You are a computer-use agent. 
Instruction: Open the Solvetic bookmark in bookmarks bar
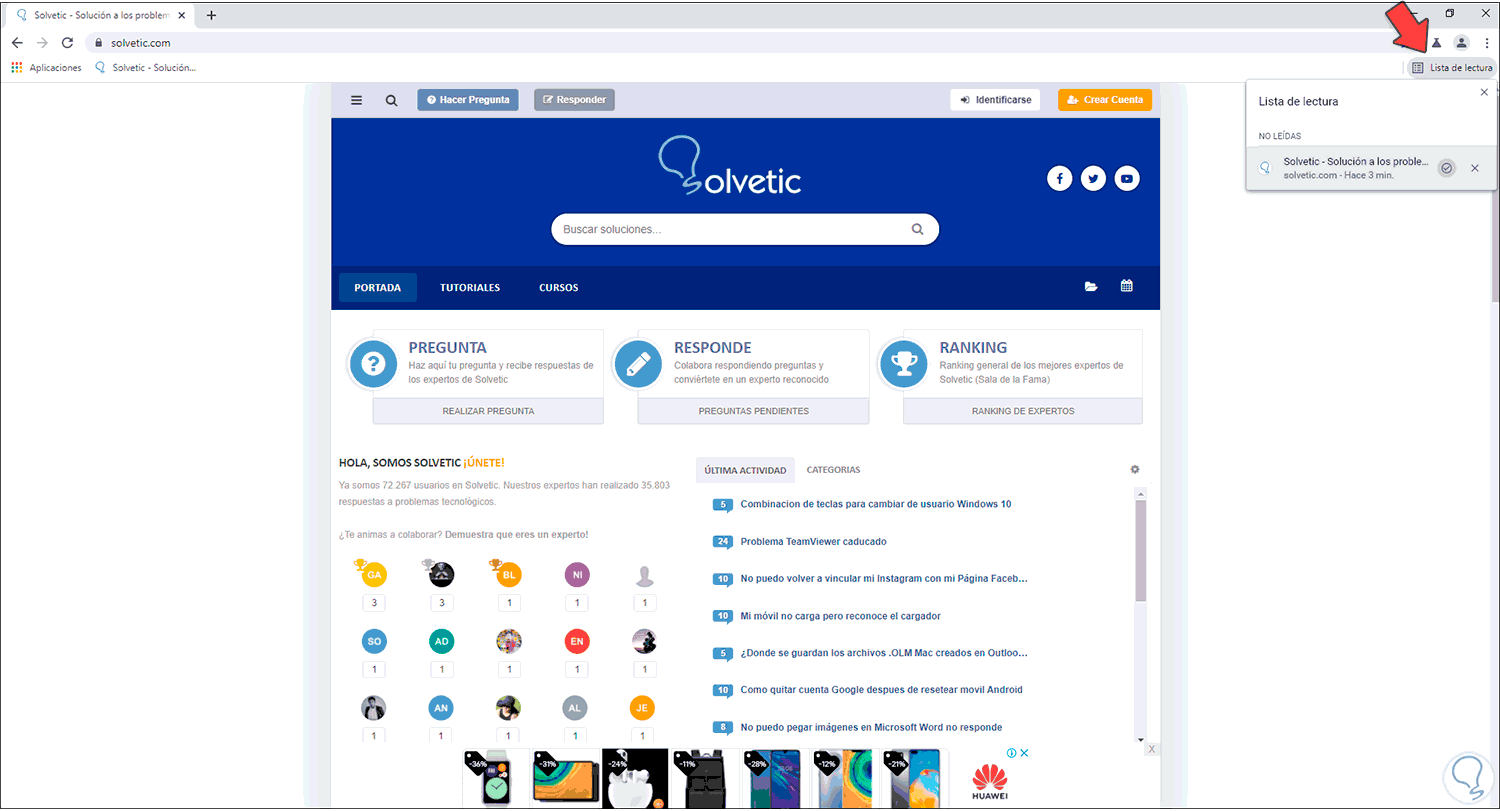145,68
